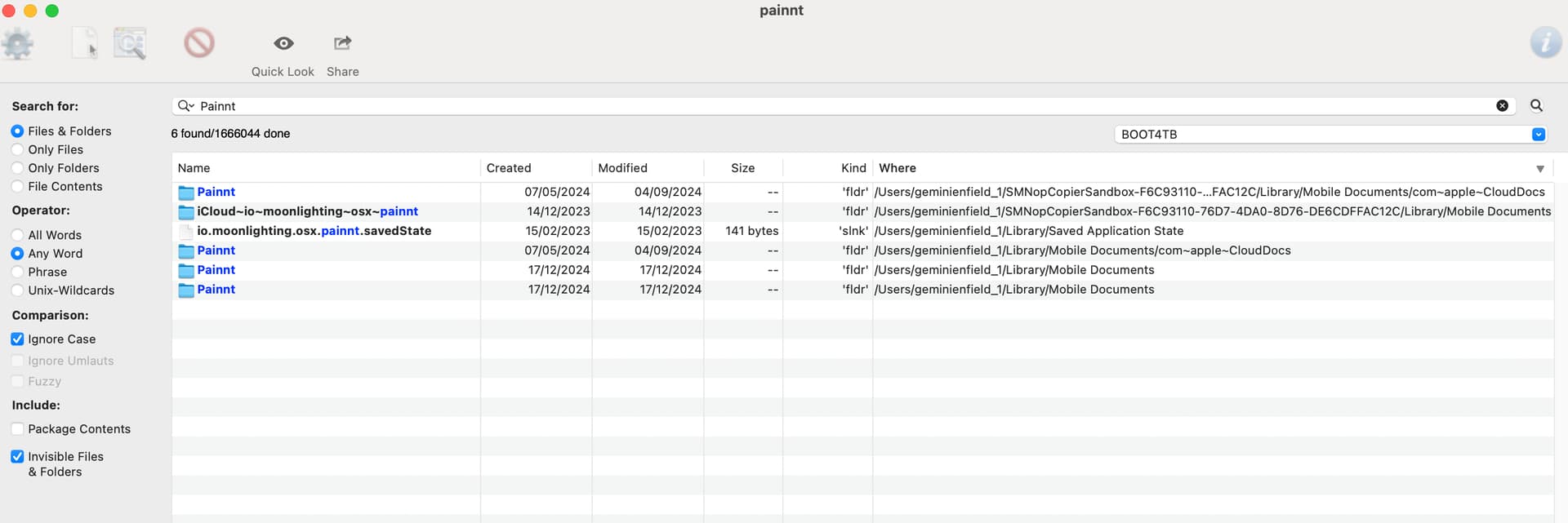This screenshot has width=1568, height=523.
Task: Select the Only Folders radio button
Action: 17,168
